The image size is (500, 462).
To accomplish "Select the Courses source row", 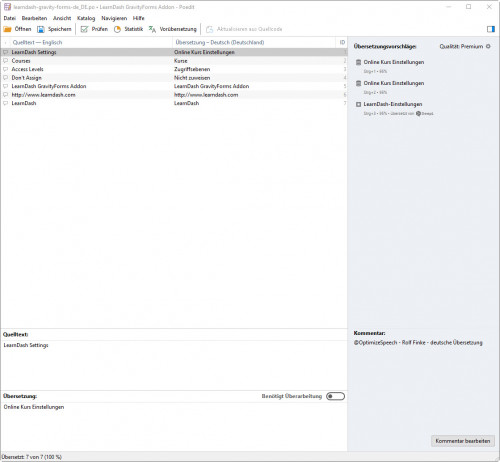I will 21,61.
